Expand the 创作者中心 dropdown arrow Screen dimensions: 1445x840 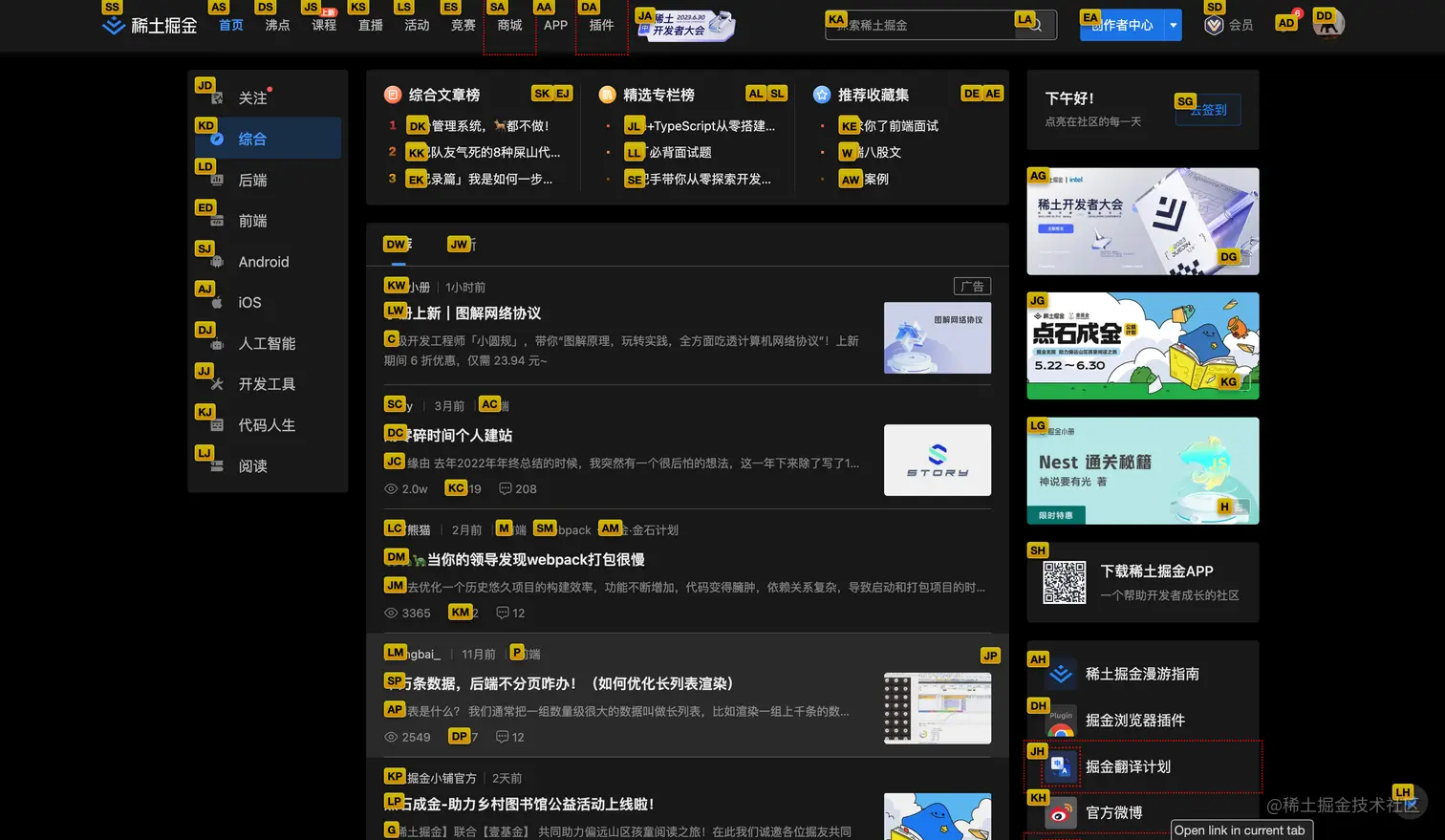coord(1174,25)
